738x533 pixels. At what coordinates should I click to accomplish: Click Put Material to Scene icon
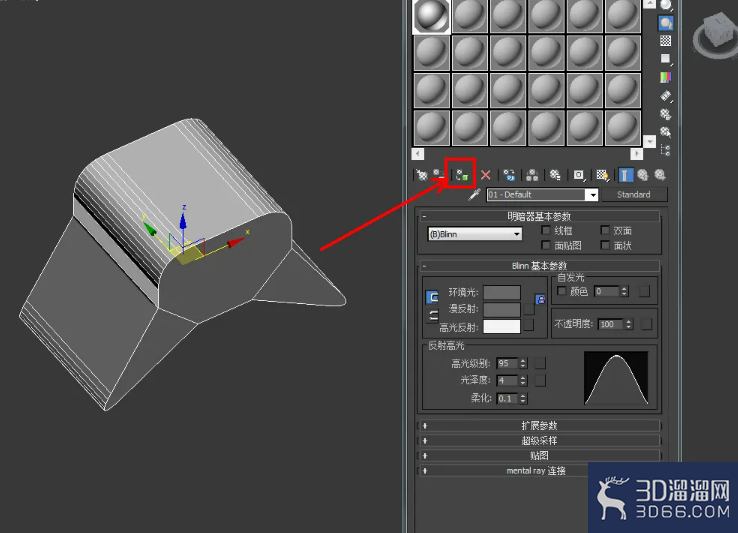pyautogui.click(x=439, y=175)
